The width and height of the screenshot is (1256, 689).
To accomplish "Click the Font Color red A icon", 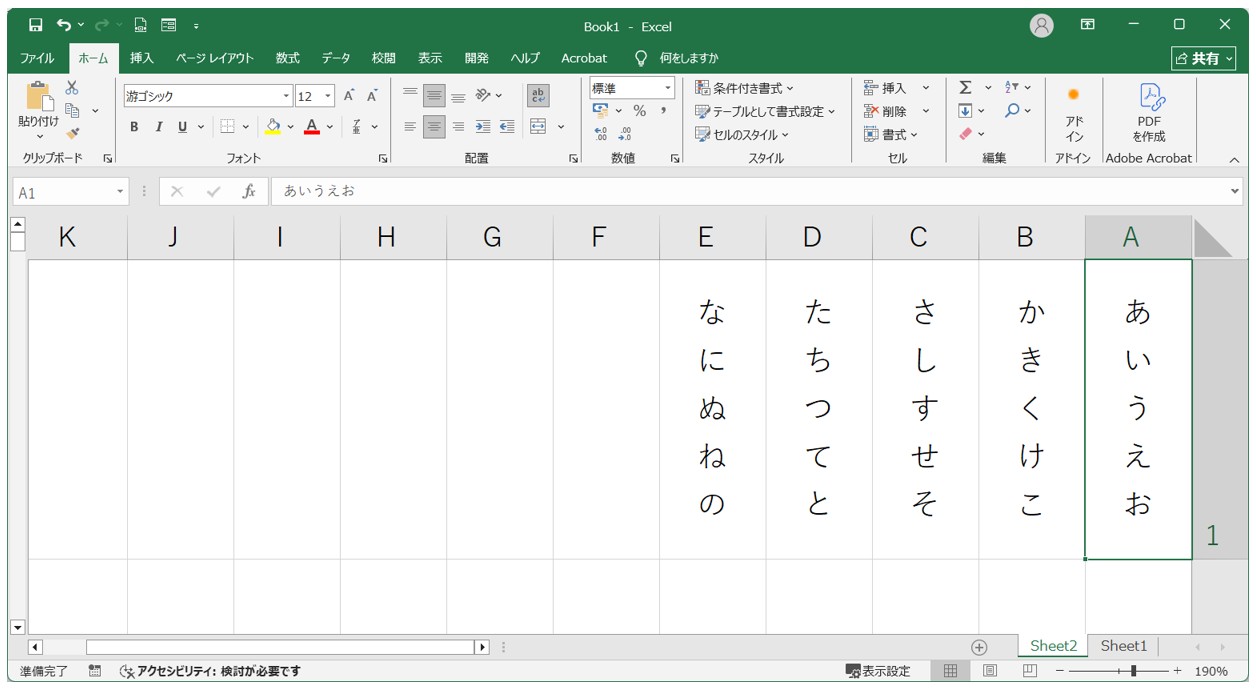I will coord(312,127).
